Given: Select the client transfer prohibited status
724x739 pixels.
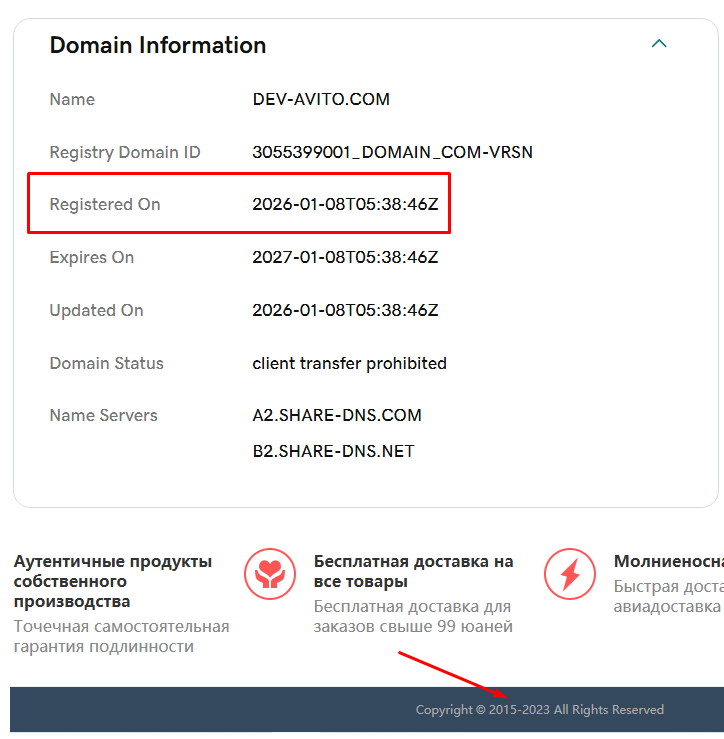Looking at the screenshot, I should tap(349, 363).
